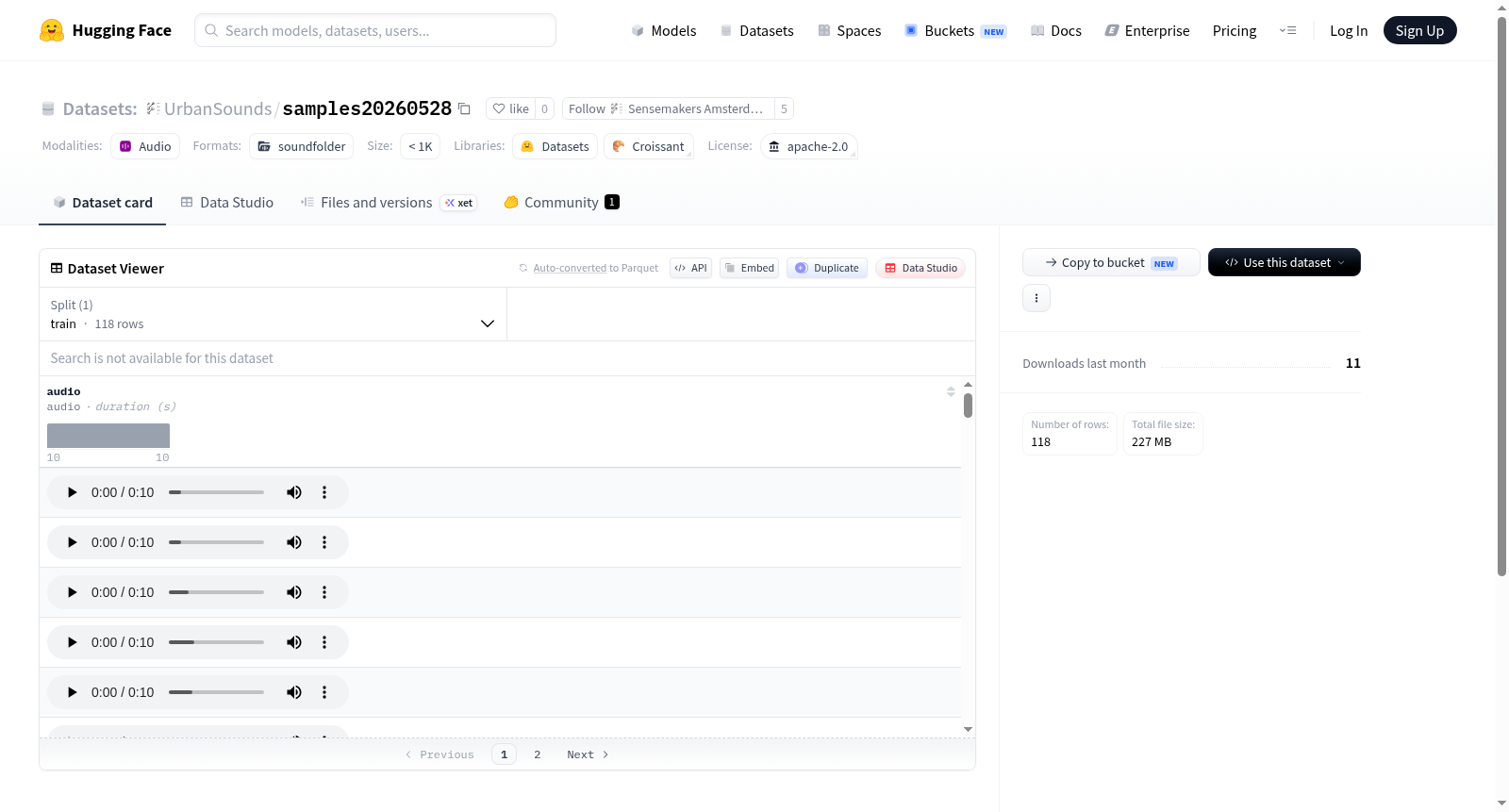Go to page 2 of the dataset viewer

coord(538,754)
